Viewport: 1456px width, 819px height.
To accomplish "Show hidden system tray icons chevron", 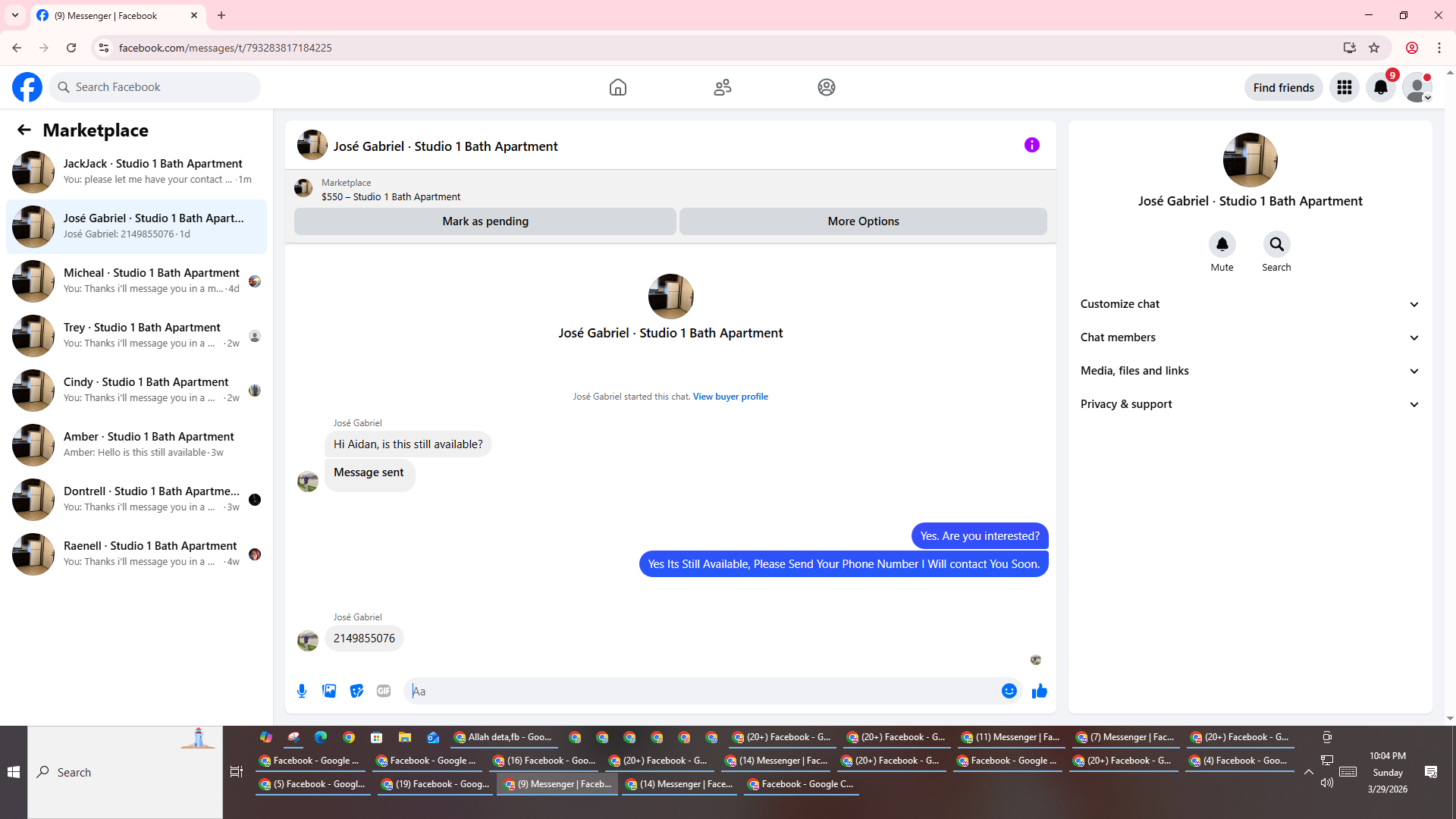I will coord(1309,772).
